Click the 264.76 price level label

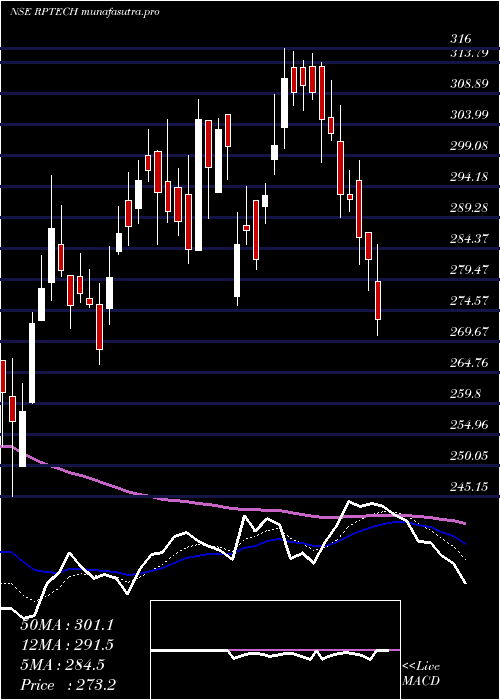pos(468,363)
